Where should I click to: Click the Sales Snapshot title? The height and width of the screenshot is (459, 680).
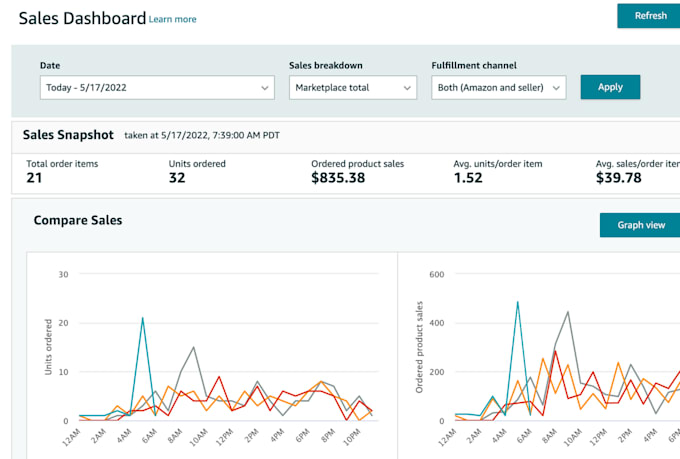click(x=68, y=135)
